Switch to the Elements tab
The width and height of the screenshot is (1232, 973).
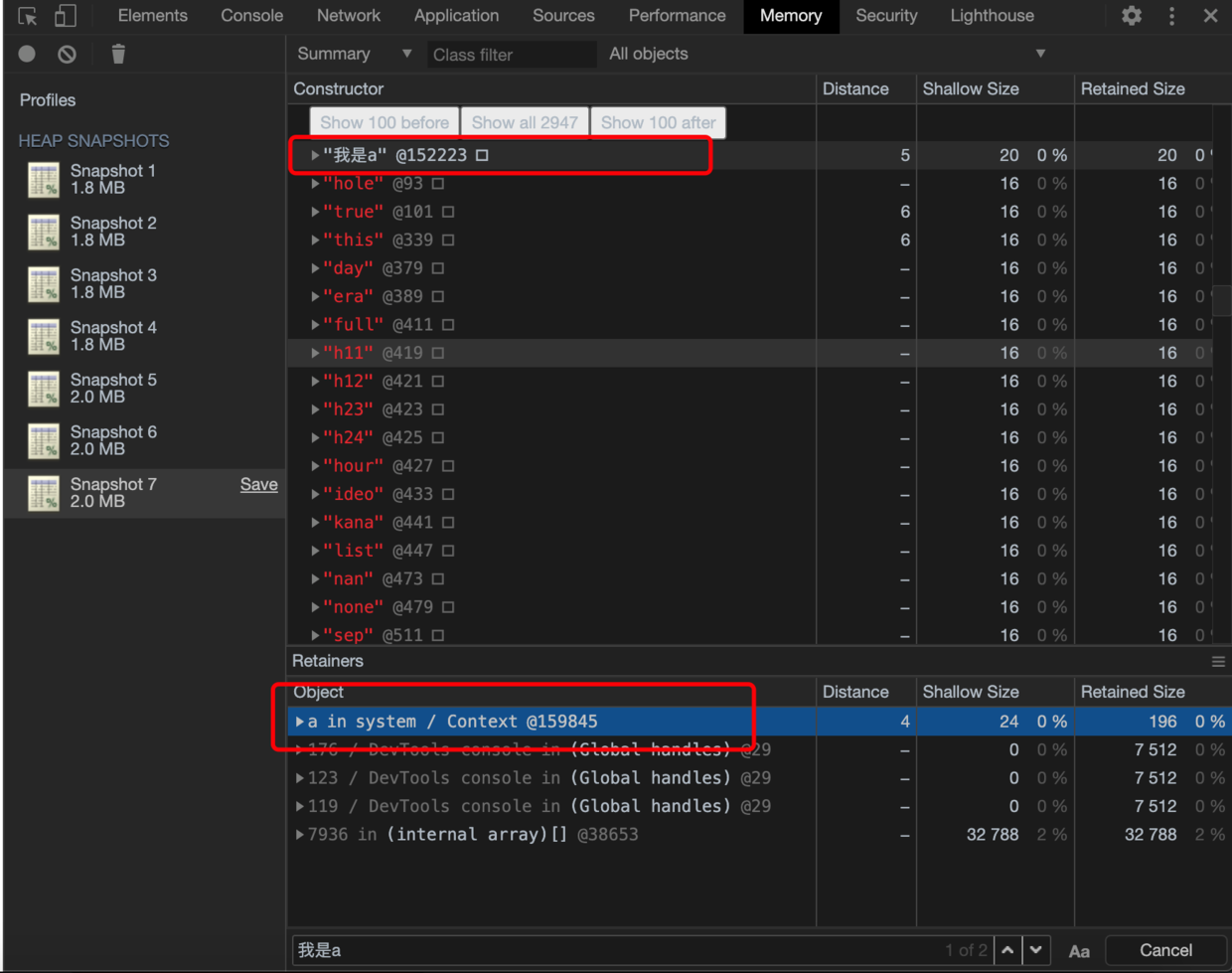[152, 16]
